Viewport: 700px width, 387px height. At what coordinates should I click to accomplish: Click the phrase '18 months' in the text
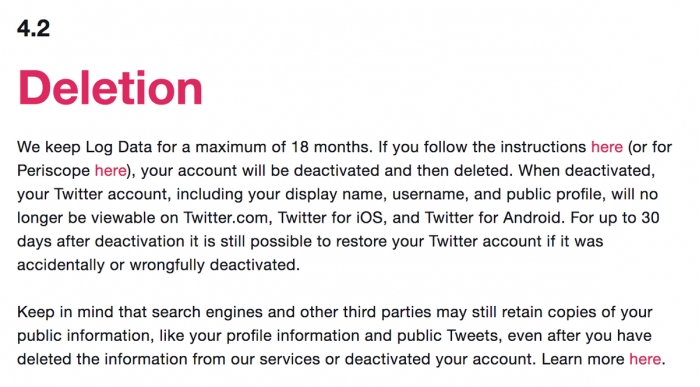(331, 147)
